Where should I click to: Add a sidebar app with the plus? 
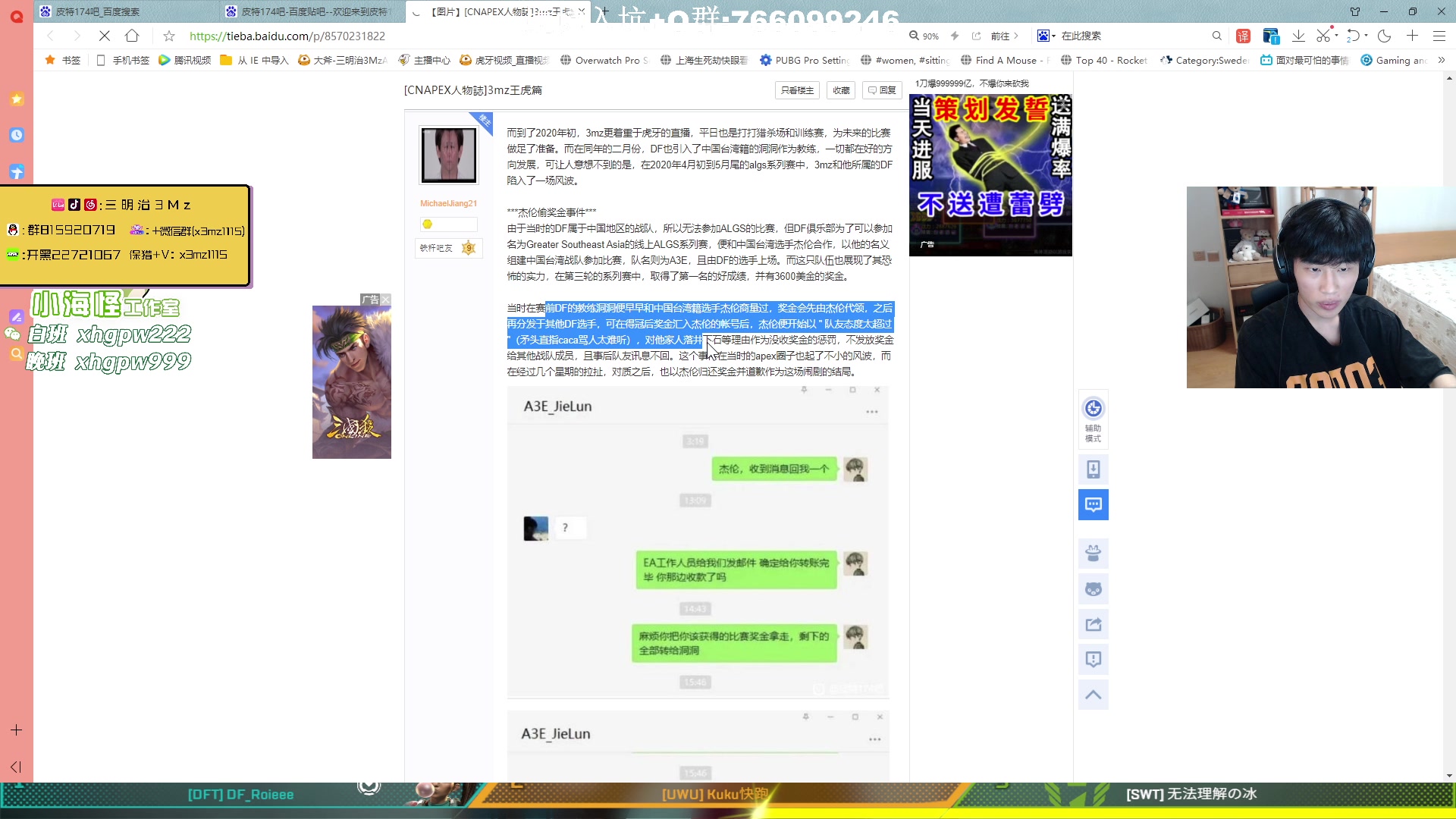pyautogui.click(x=16, y=730)
